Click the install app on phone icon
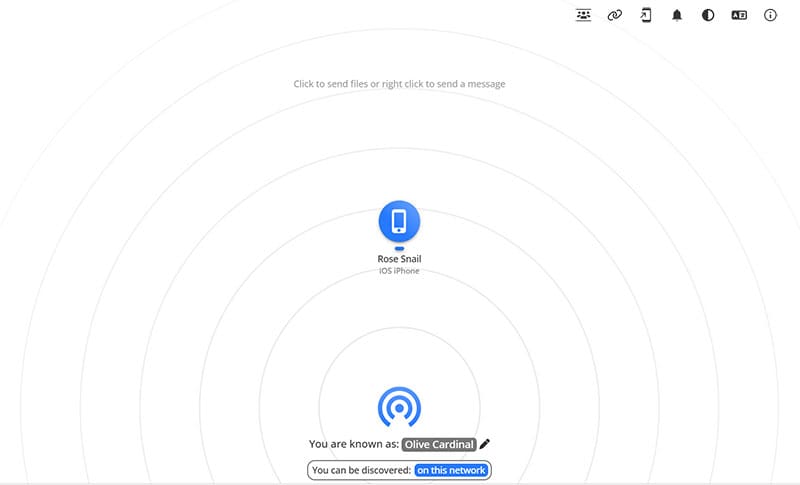 click(x=646, y=15)
